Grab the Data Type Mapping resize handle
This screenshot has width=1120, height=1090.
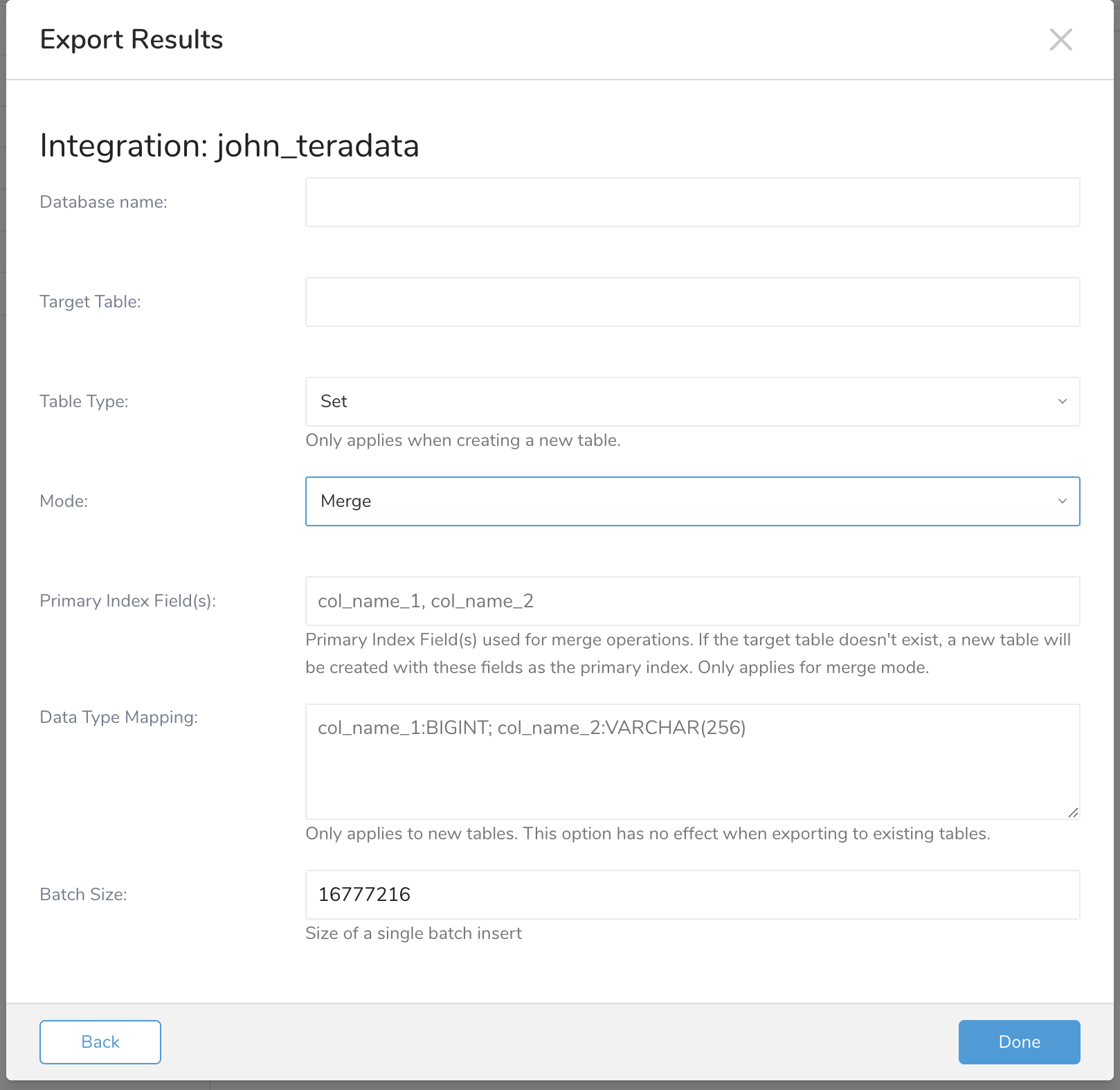1073,813
